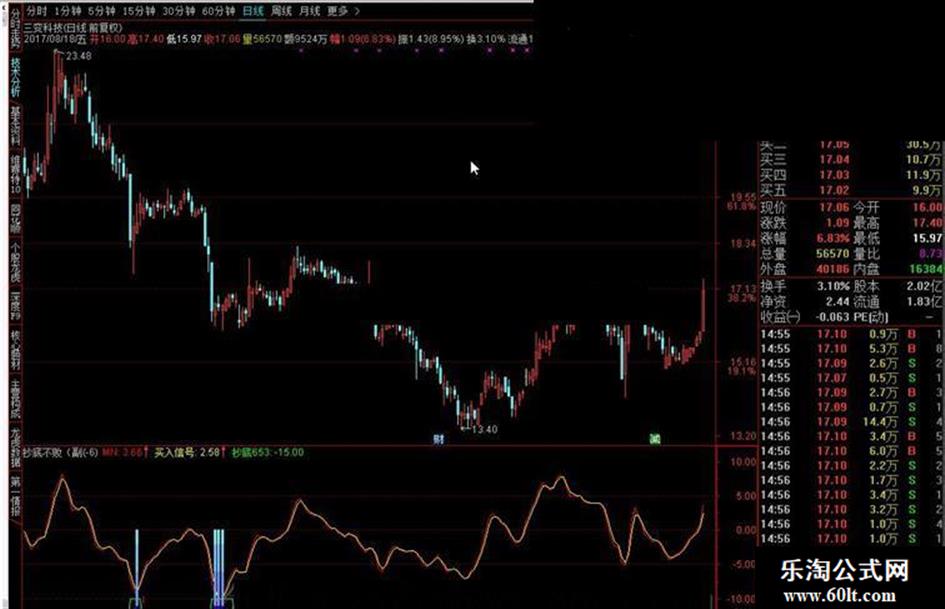Click the 14:56 trade of 6.0万
The image size is (945, 609).
pos(850,451)
